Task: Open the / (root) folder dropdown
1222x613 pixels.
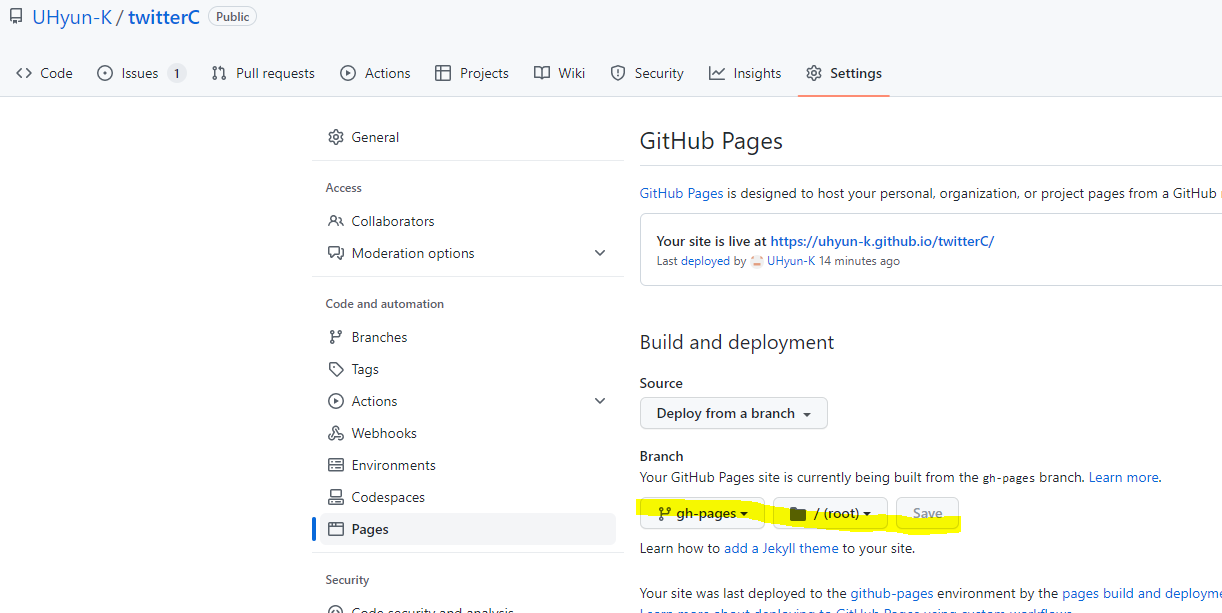Action: pyautogui.click(x=830, y=513)
